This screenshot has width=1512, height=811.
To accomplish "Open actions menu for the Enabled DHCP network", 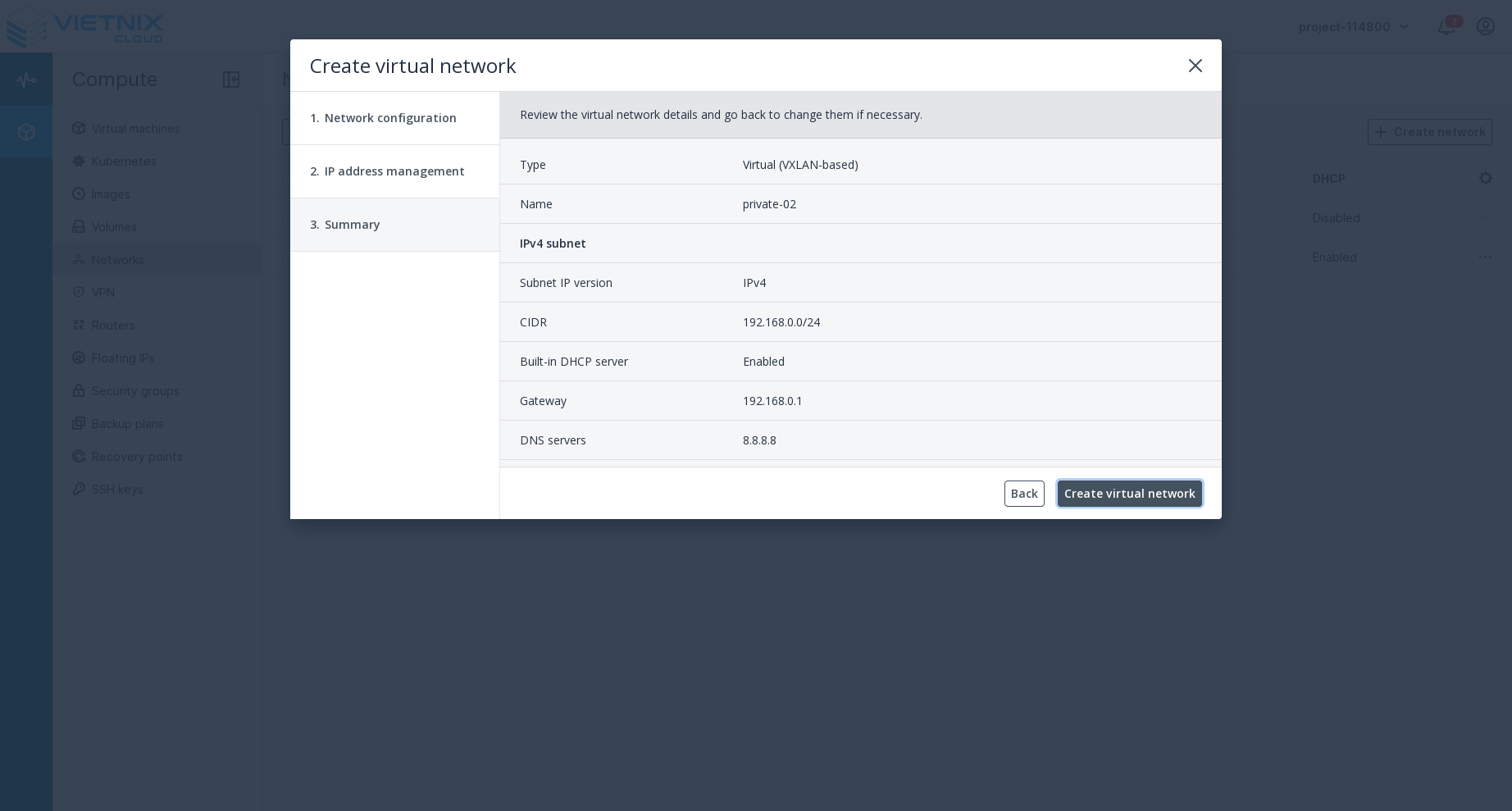I will 1486,257.
